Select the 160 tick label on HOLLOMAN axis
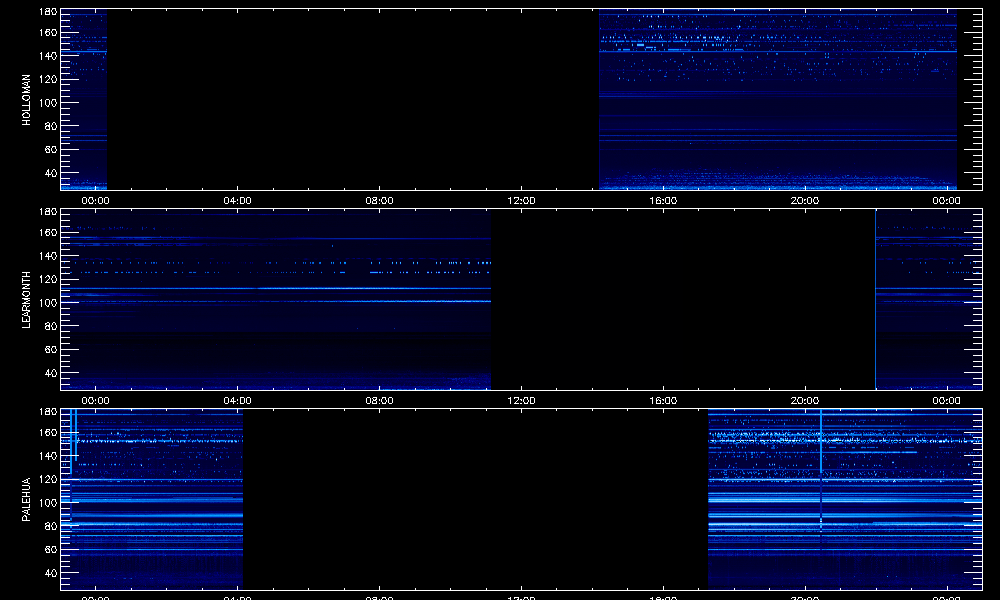The width and height of the screenshot is (1000, 600). (48, 33)
